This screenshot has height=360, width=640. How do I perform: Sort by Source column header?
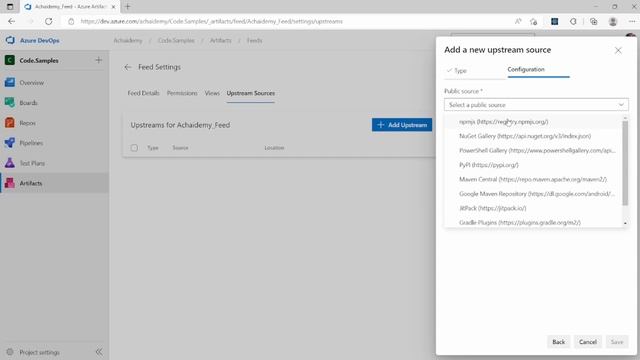(180, 148)
